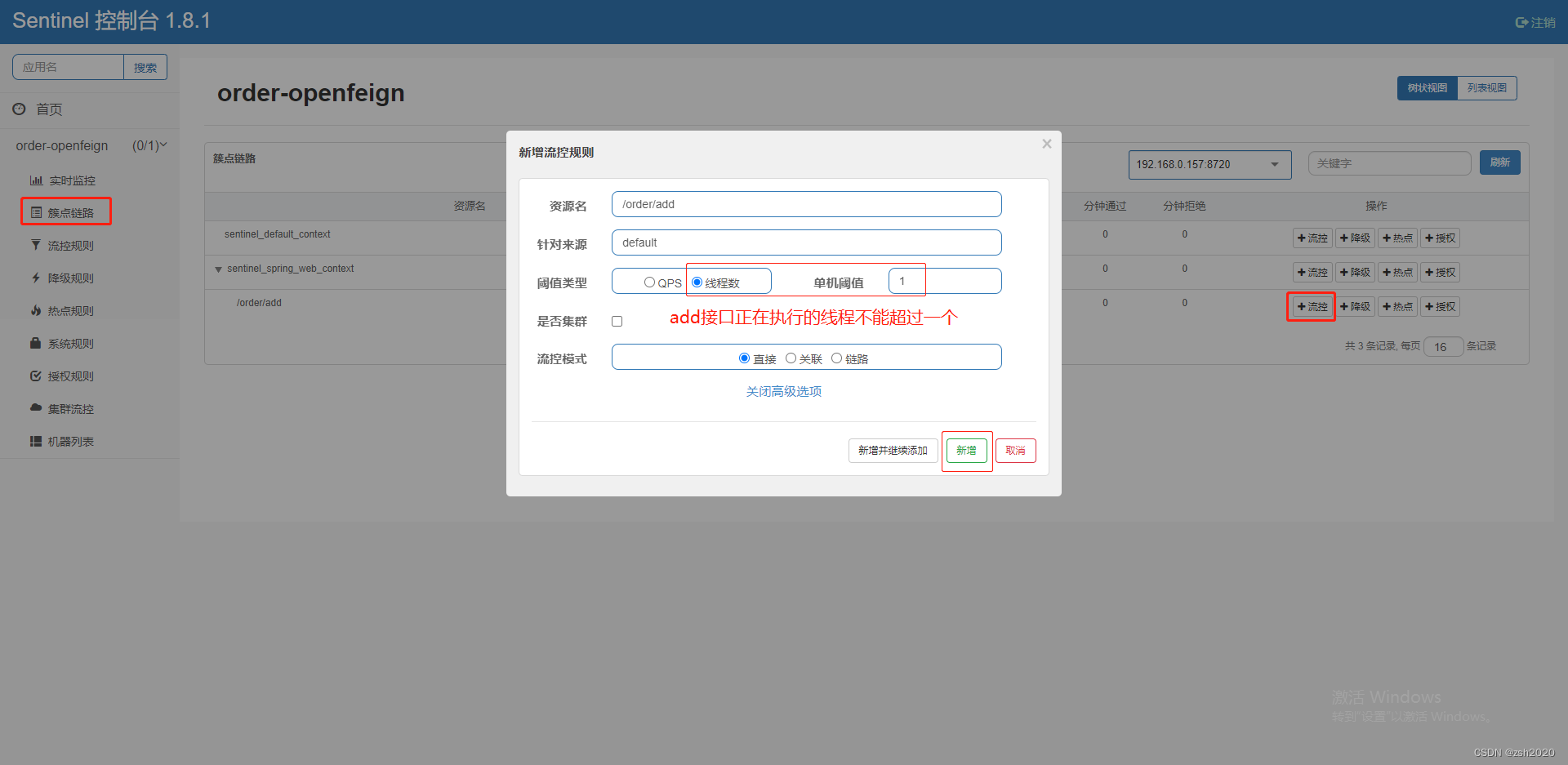Collapse the sentinel_spring_web_context tree row
The image size is (1568, 765).
coord(218,269)
